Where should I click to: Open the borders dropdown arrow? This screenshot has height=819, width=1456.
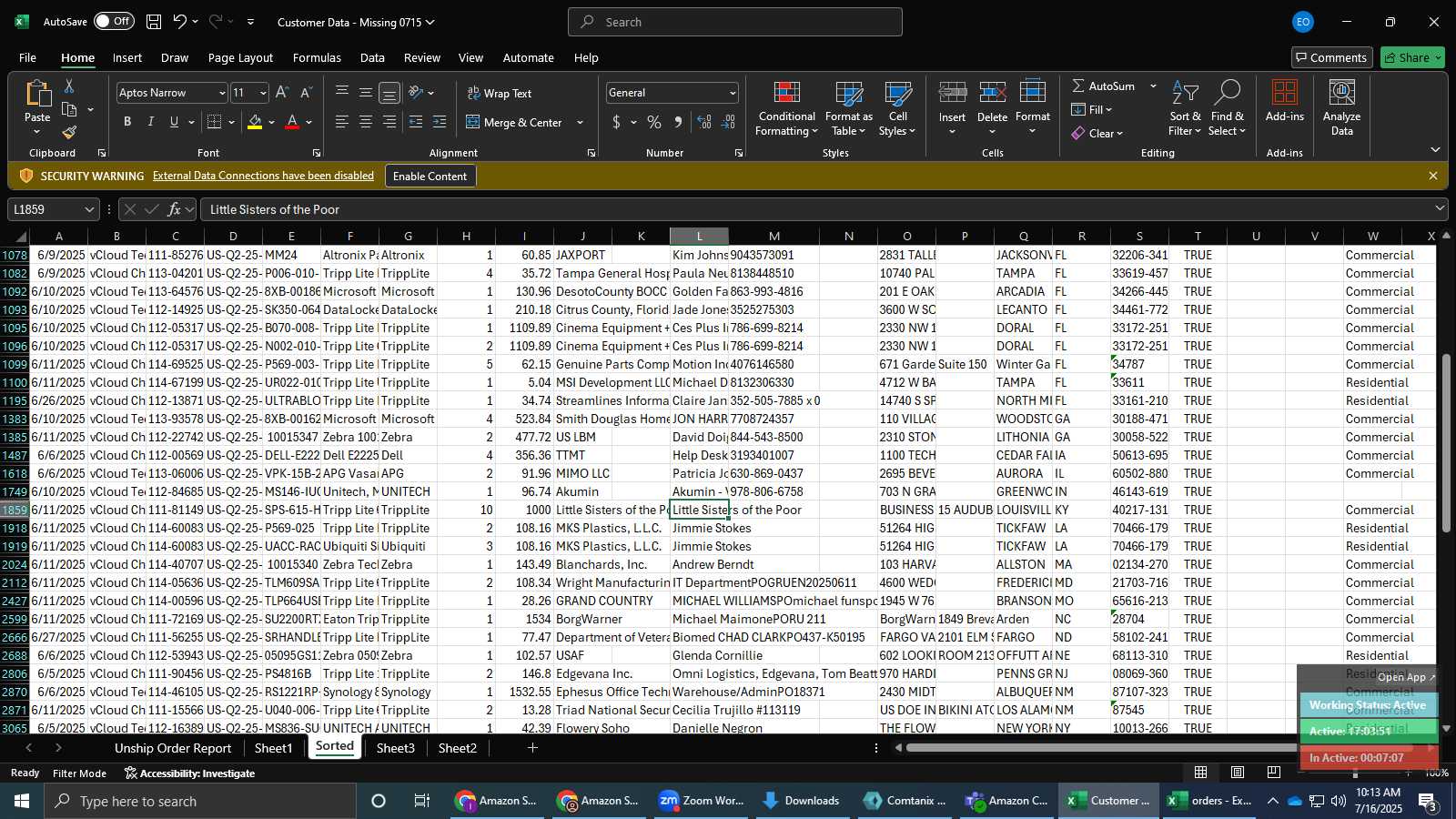(231, 122)
